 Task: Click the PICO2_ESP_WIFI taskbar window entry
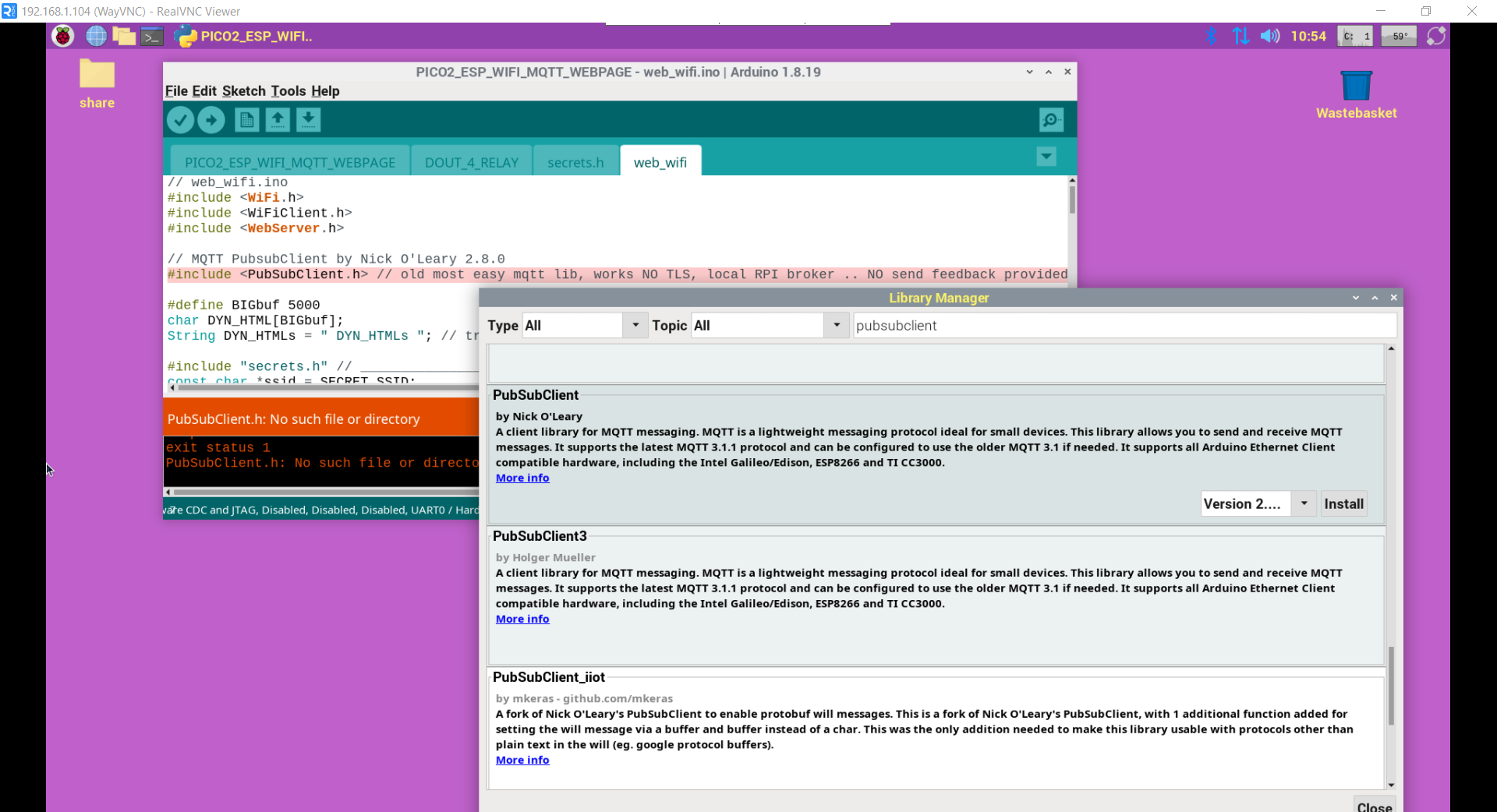coord(243,36)
